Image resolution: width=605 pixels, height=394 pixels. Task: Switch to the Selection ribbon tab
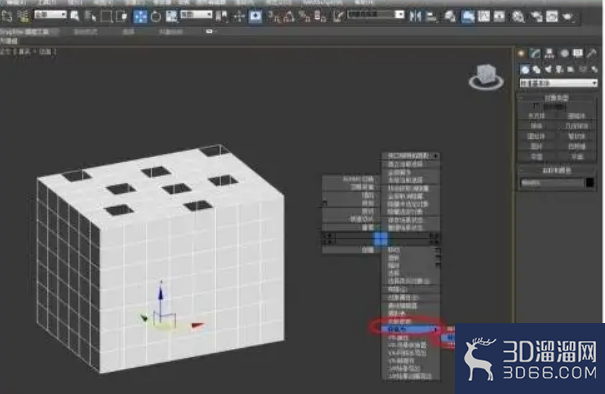coord(128,32)
